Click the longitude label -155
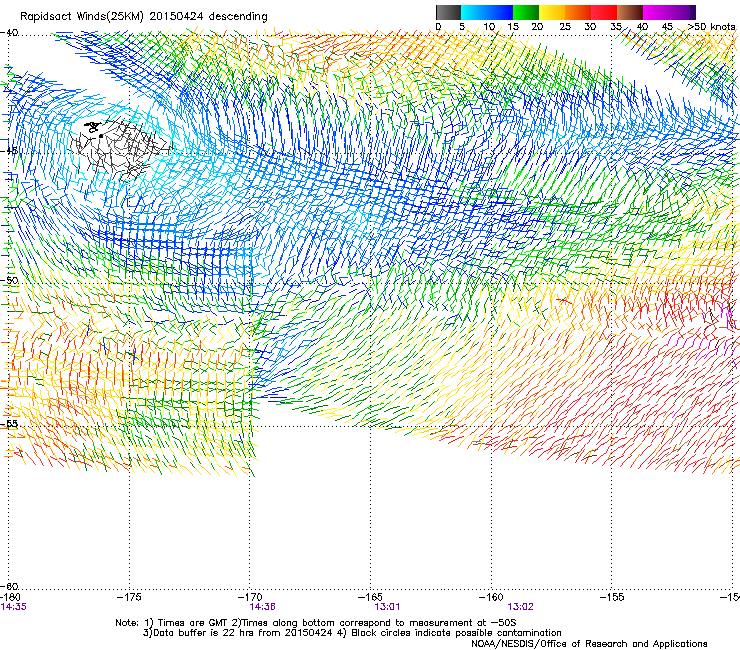740x650 pixels. 612,598
